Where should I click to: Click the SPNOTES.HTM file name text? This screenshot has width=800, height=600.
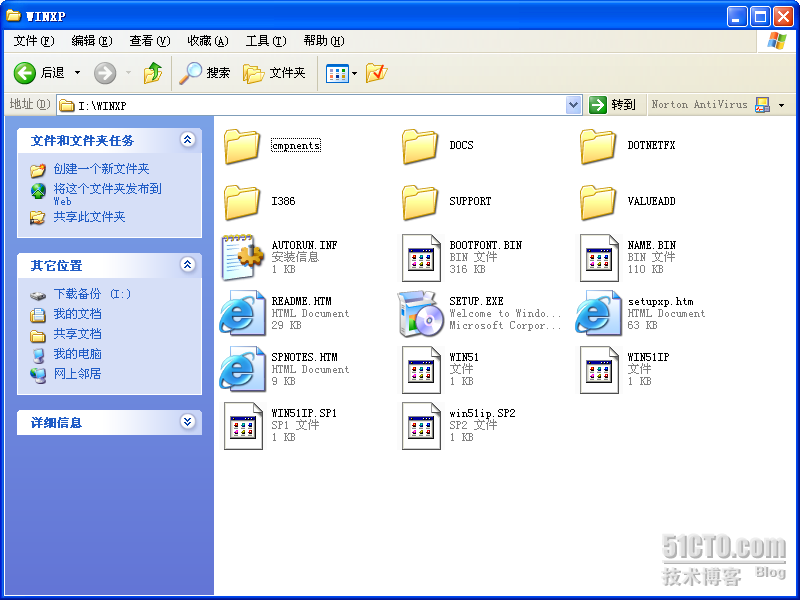point(304,358)
